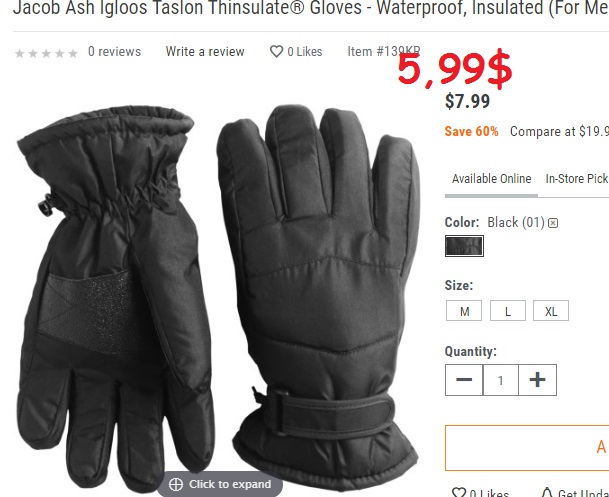Click the Get Updates bell icon
This screenshot has width=609, height=497.
pos(546,492)
